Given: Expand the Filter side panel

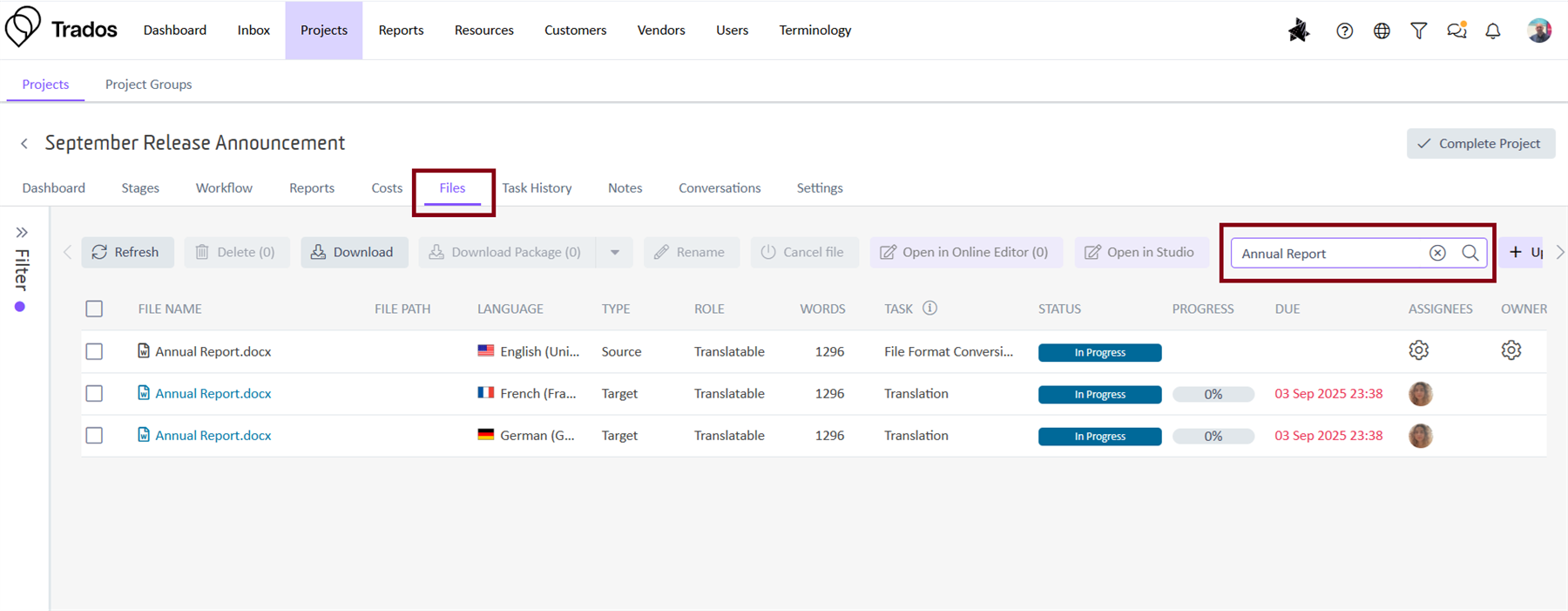Looking at the screenshot, I should (x=22, y=233).
